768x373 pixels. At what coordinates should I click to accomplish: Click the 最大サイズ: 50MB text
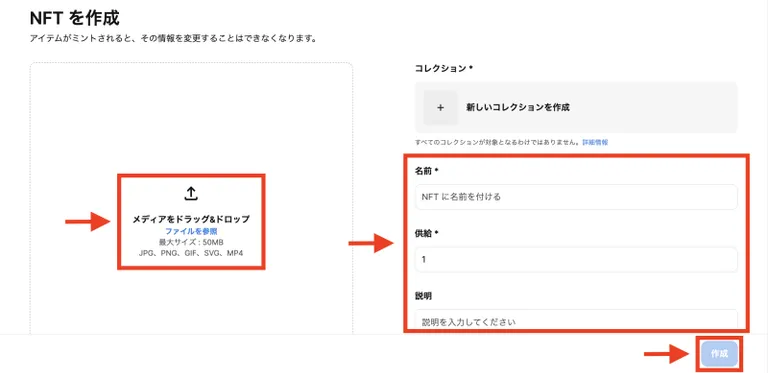click(191, 242)
